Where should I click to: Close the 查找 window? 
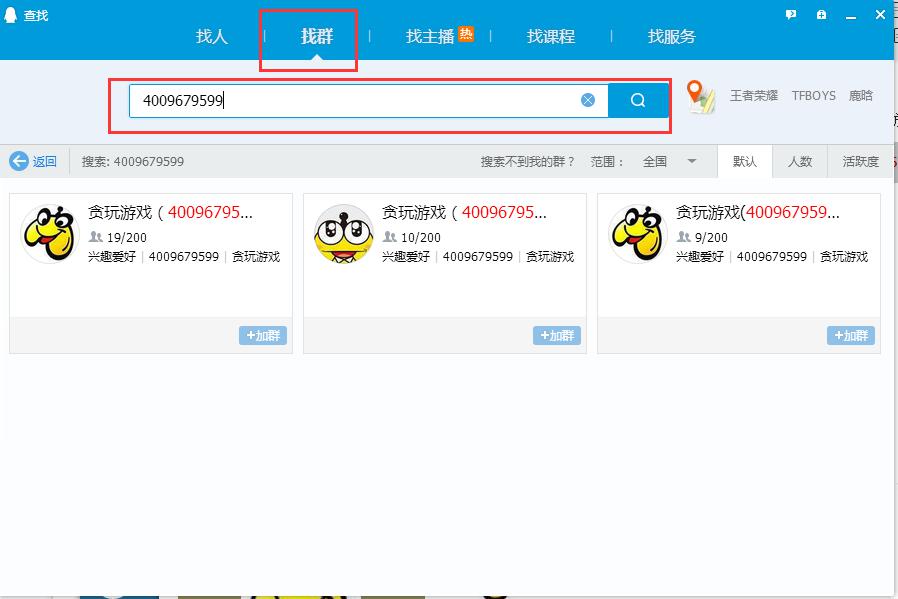click(880, 15)
